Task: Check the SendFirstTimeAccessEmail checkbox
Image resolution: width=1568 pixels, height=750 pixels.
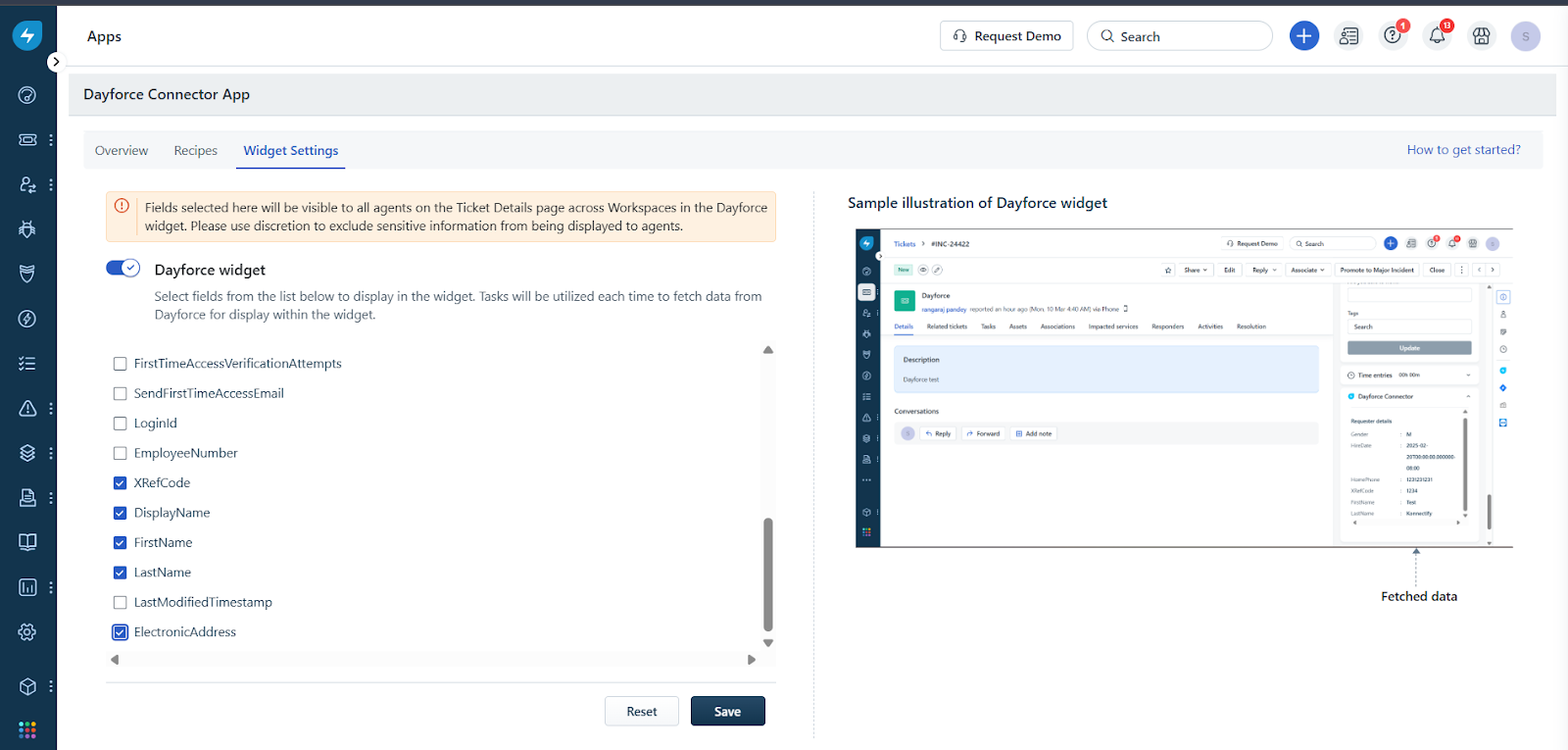Action: [120, 393]
